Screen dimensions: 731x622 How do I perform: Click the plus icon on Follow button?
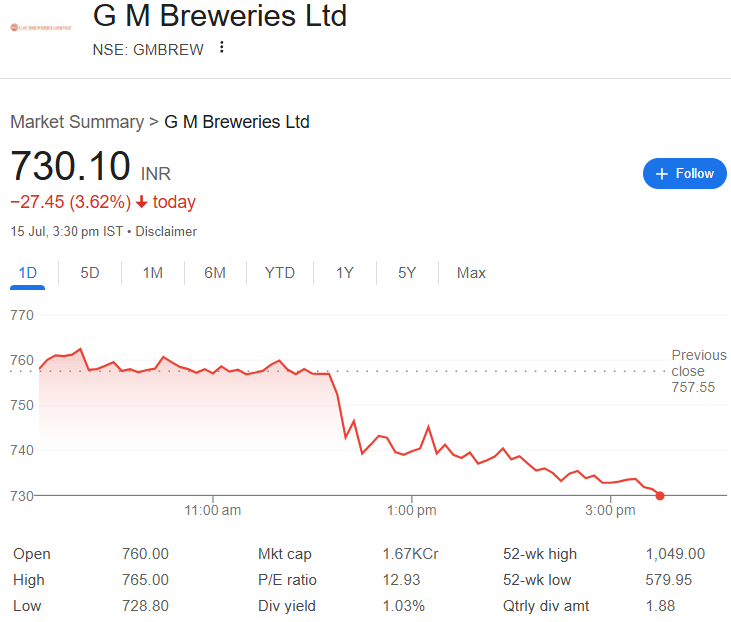[x=662, y=174]
